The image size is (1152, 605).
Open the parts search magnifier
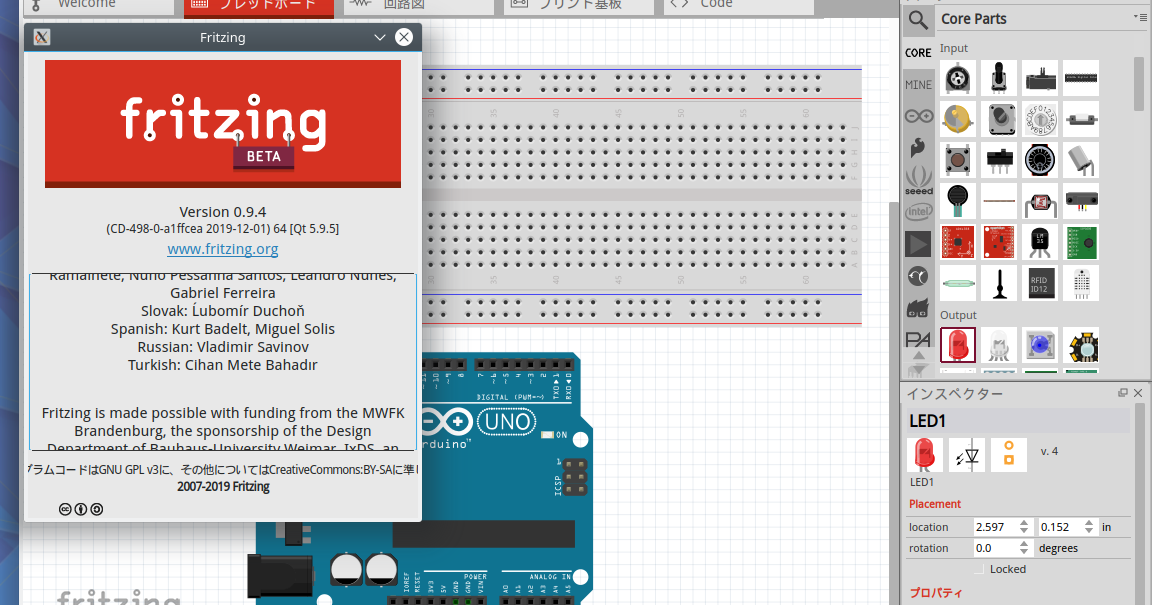918,19
